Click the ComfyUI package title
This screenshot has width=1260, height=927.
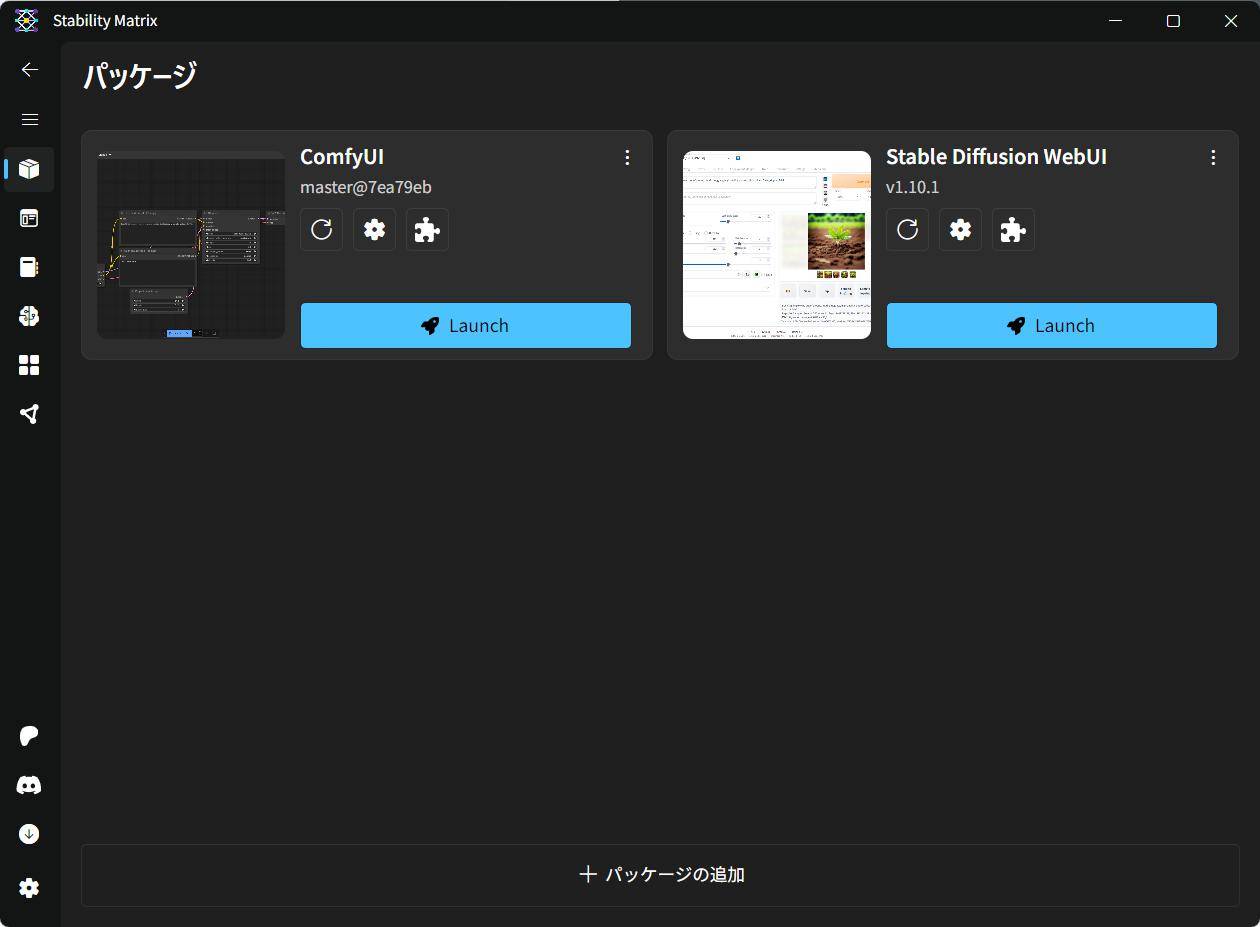click(342, 157)
